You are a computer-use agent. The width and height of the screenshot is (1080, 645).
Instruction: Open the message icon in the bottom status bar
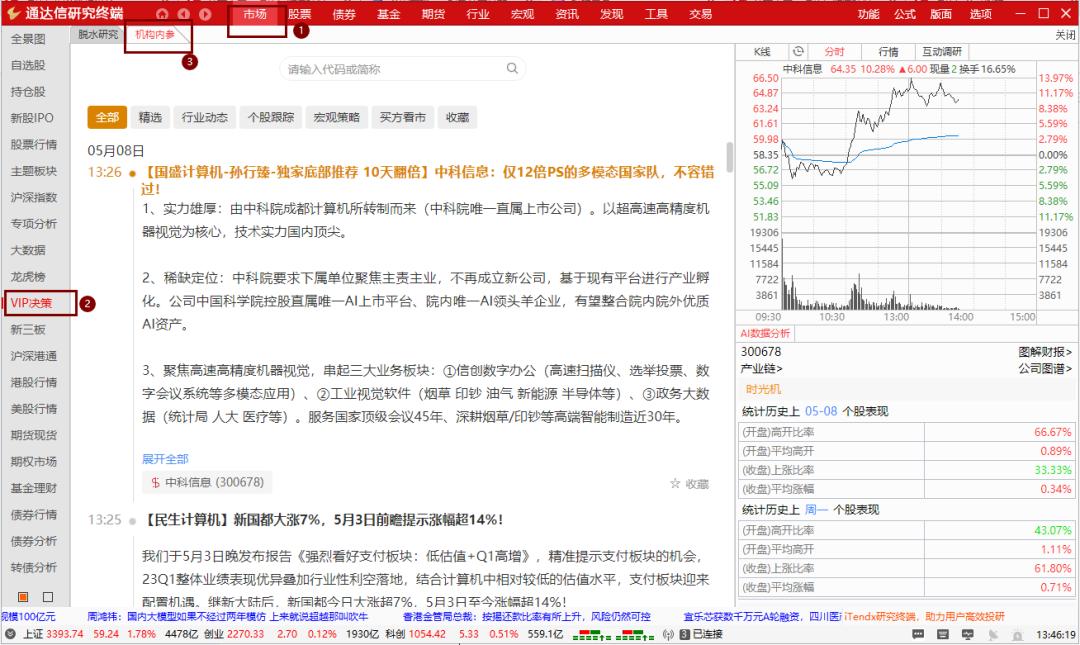918,634
